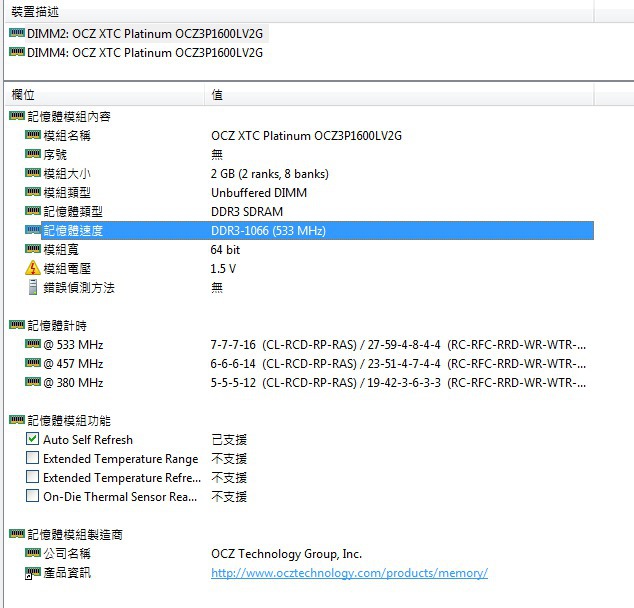Select value 2 GB (2 ranks, 8 banks)
Screen dimensions: 634x608
coord(270,174)
